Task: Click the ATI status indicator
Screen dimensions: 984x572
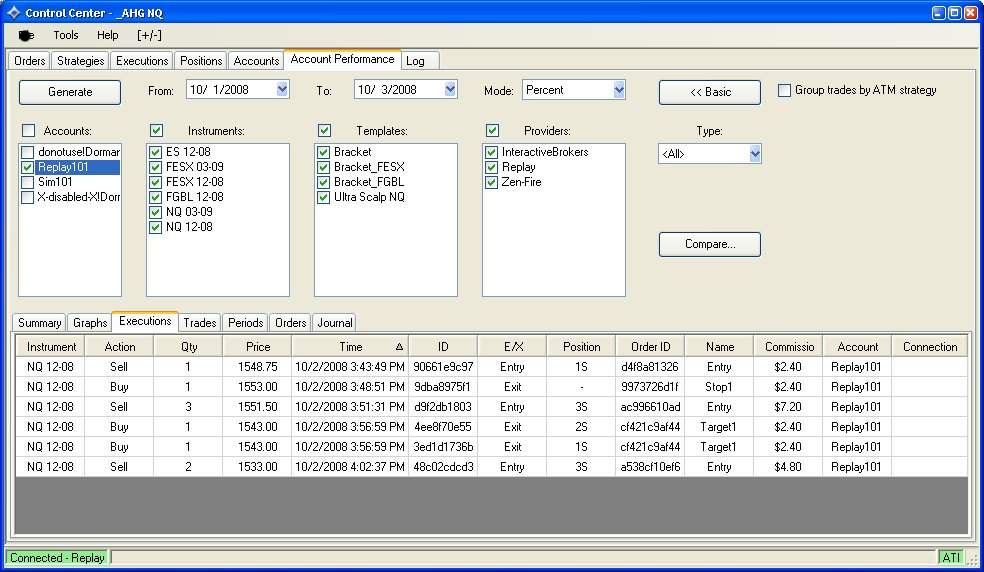Action: 951,558
